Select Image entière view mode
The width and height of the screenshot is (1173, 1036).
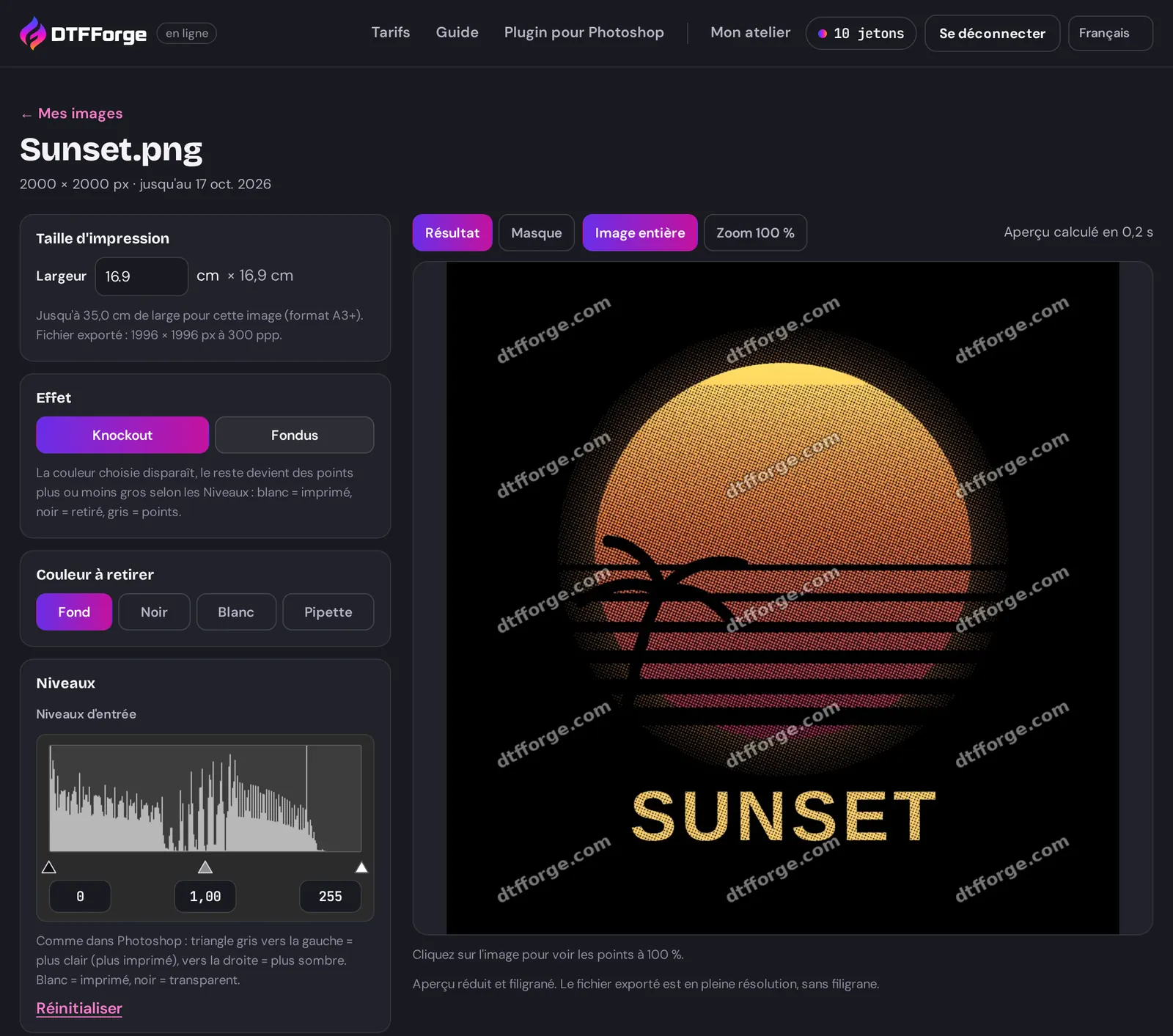point(640,232)
